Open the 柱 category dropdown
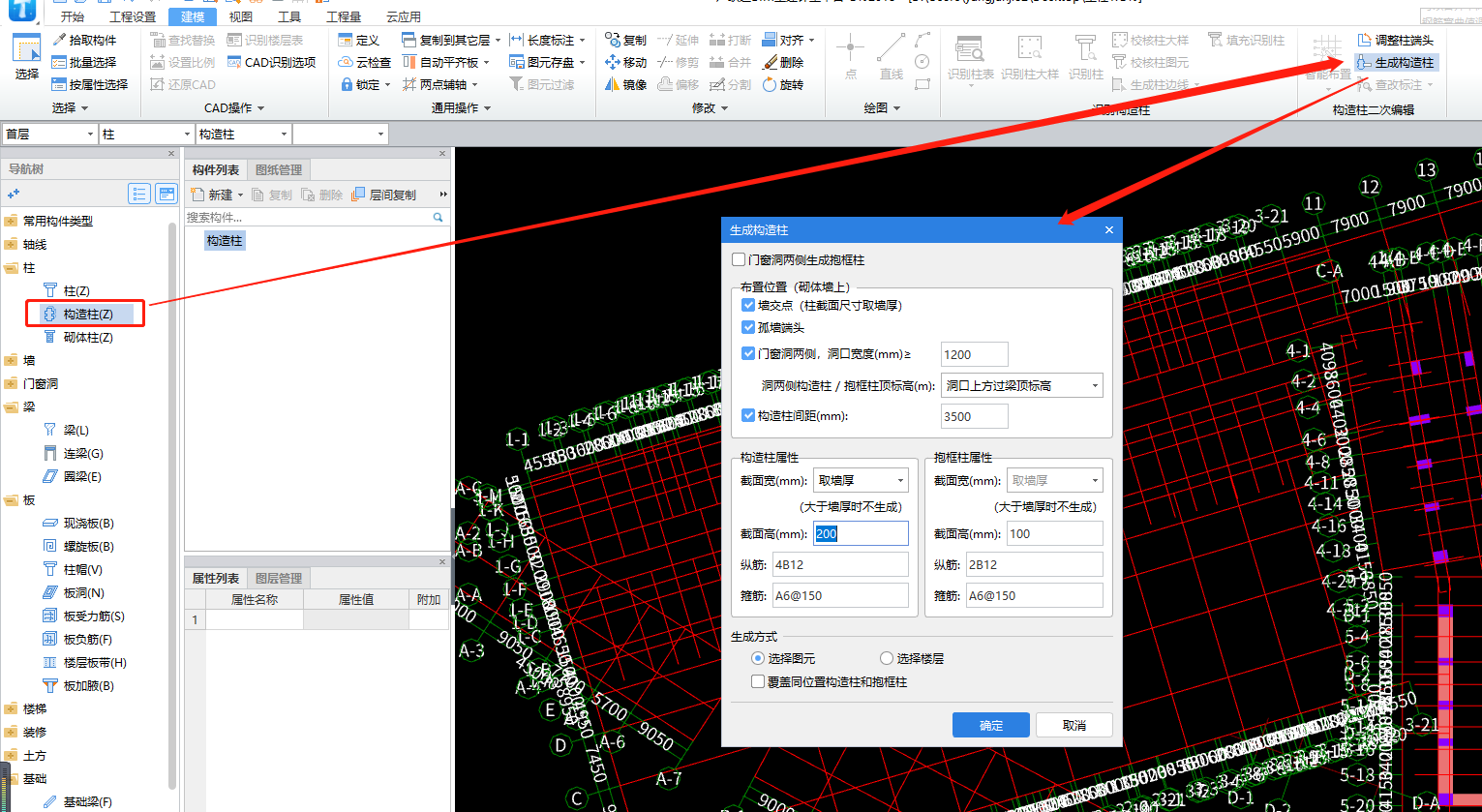1482x812 pixels. click(146, 134)
